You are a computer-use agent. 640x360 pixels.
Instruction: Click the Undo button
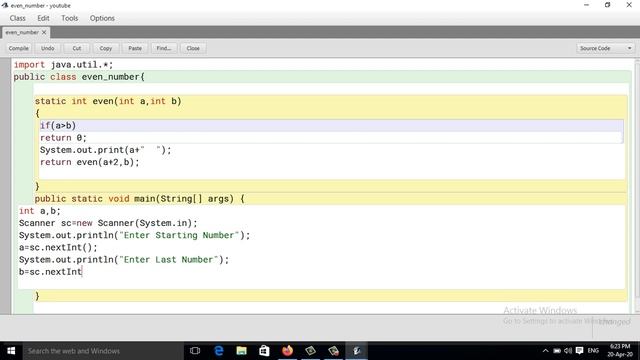(48, 48)
